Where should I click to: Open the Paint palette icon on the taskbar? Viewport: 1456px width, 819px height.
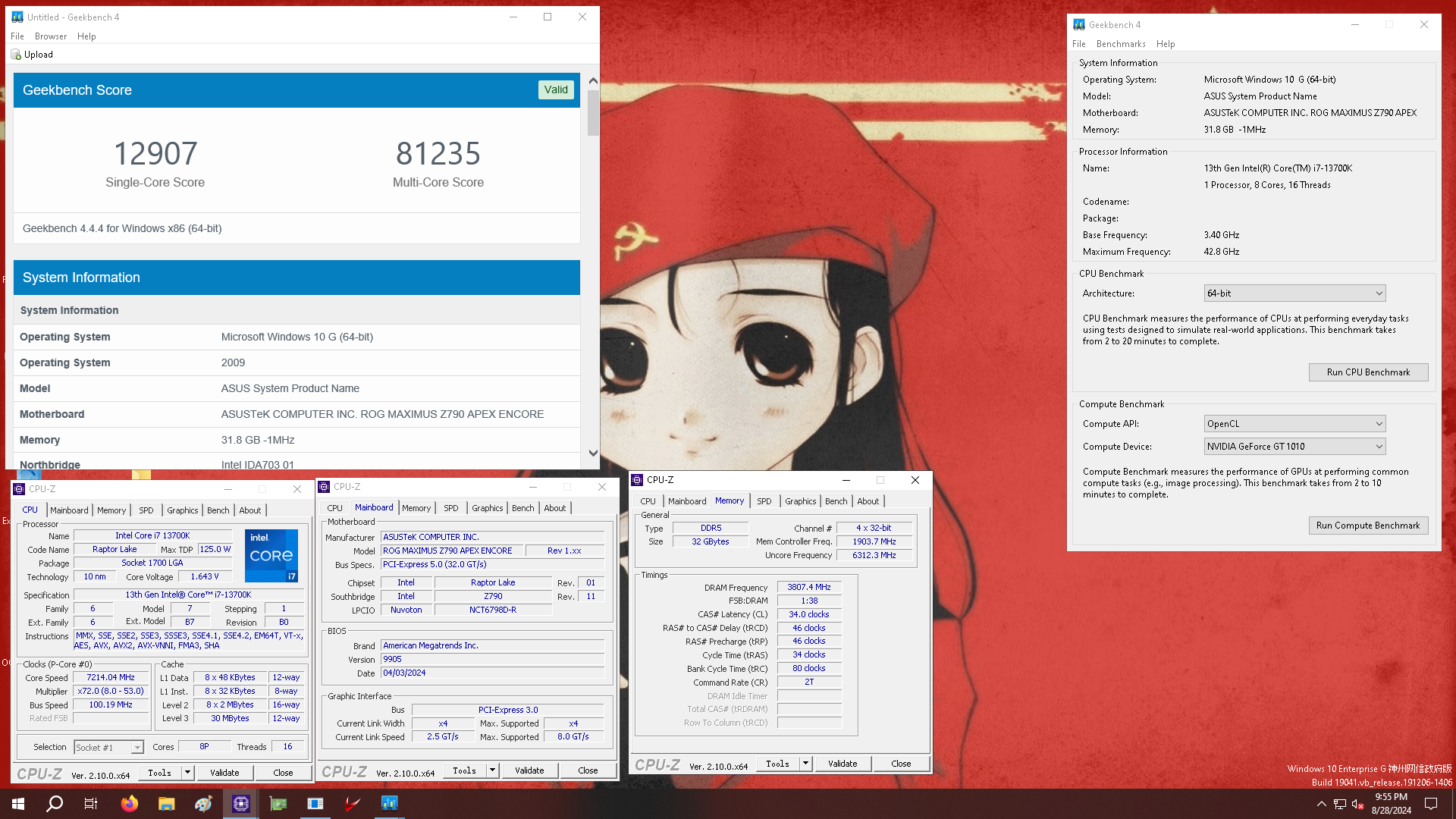pyautogui.click(x=203, y=804)
